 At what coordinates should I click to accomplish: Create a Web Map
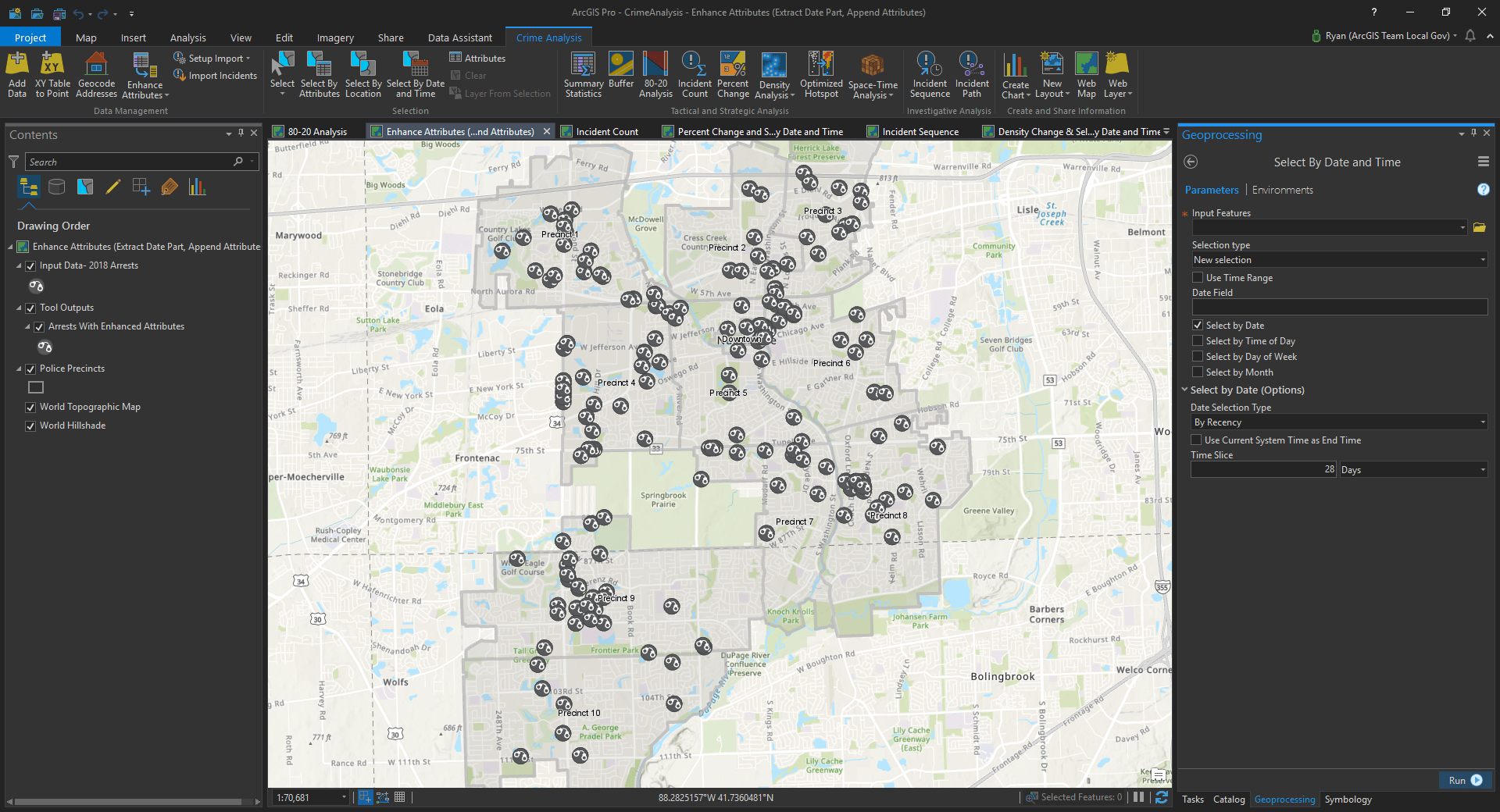click(1086, 75)
